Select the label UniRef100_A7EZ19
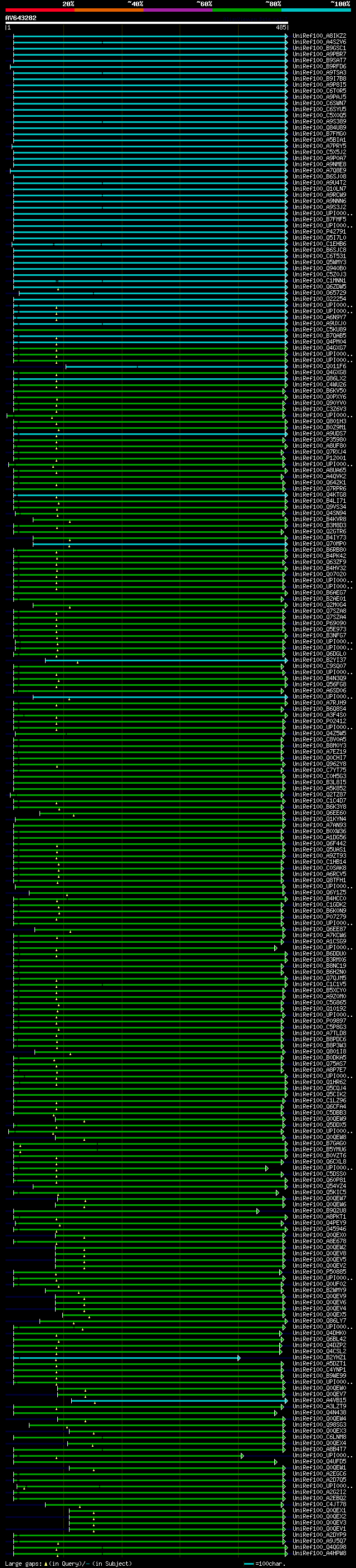 coord(319,753)
